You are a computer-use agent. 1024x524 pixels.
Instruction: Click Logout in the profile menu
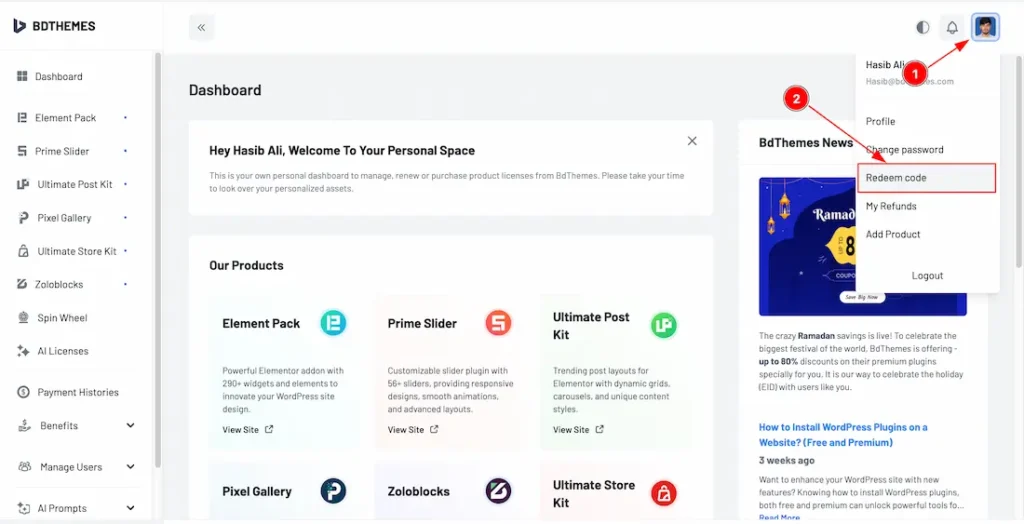coord(927,276)
